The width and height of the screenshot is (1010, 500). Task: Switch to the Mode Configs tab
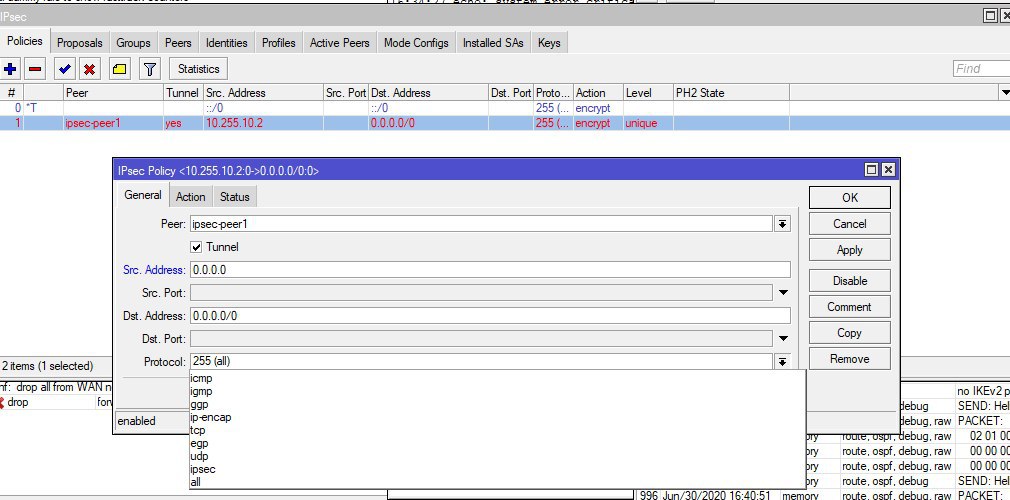(416, 43)
